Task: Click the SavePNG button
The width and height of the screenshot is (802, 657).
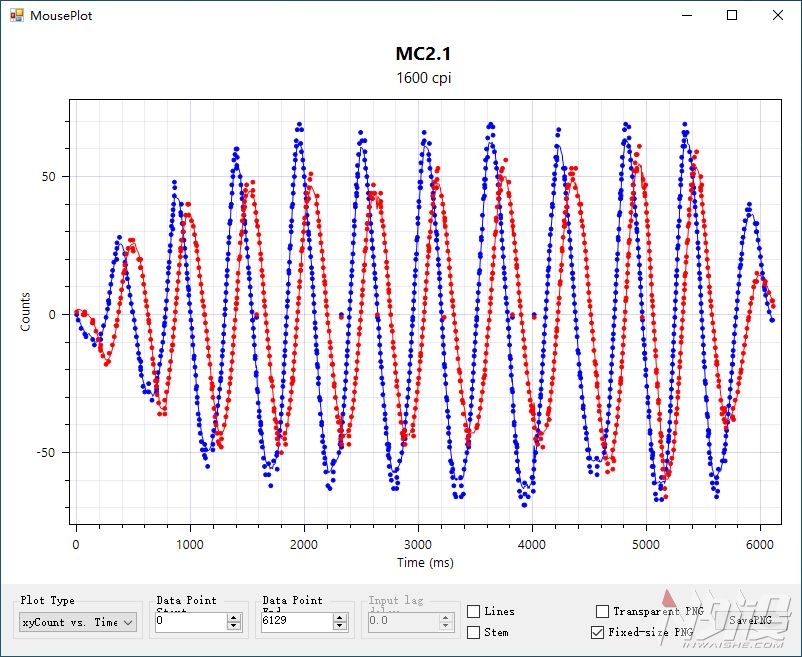Action: (750, 620)
